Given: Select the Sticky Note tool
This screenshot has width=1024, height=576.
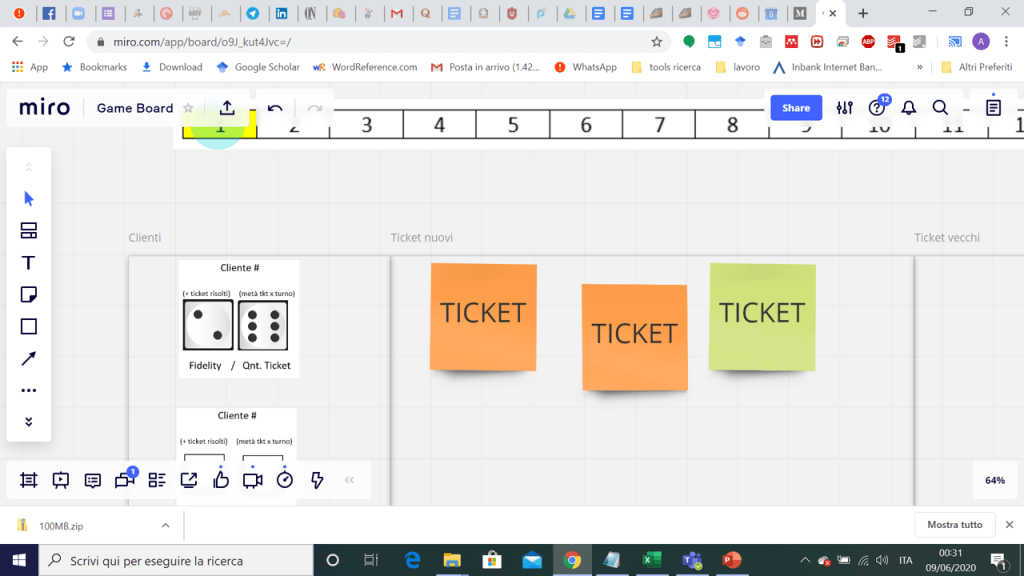Looking at the screenshot, I should pyautogui.click(x=29, y=295).
